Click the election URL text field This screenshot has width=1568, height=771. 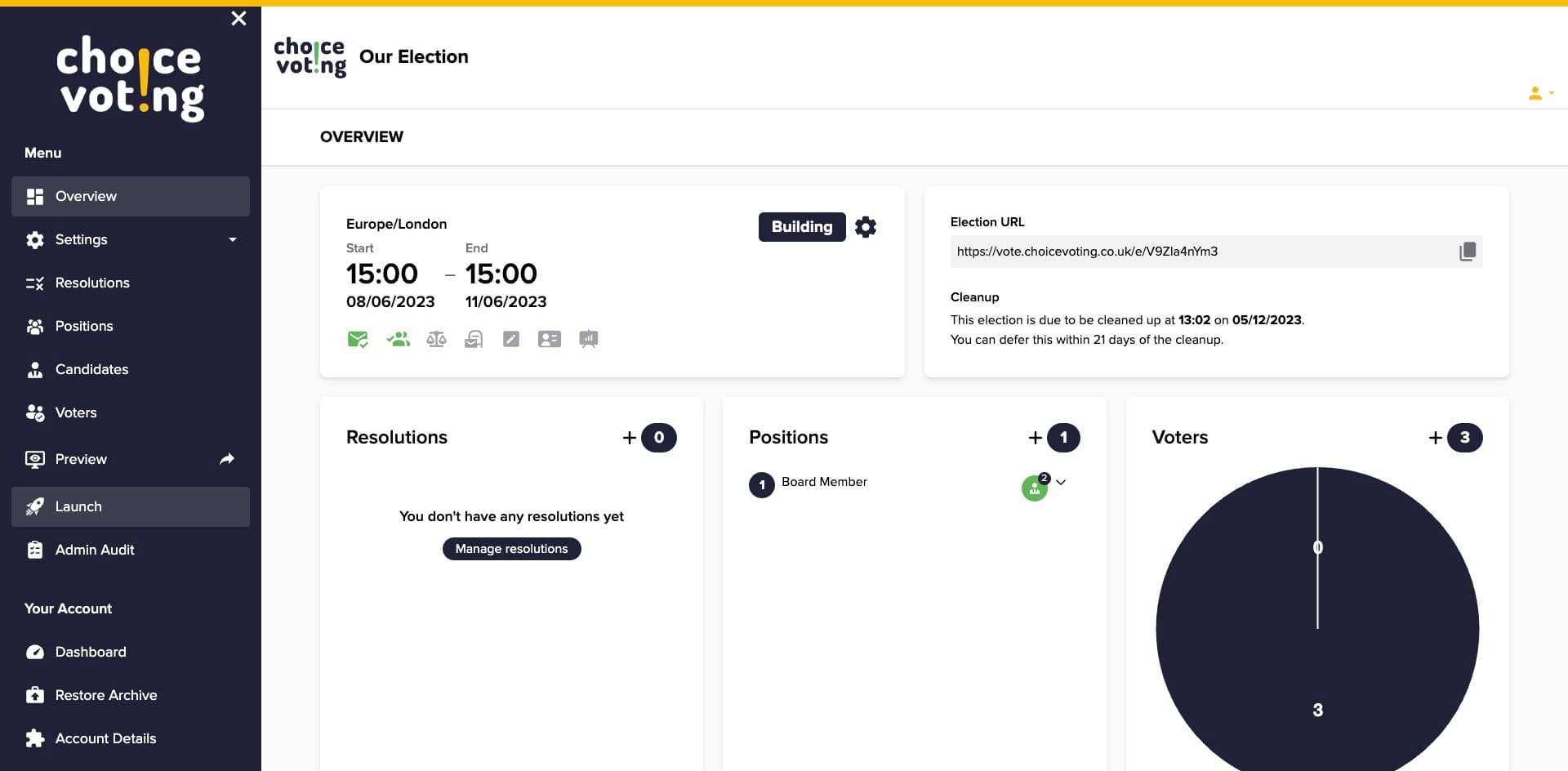(x=1205, y=252)
